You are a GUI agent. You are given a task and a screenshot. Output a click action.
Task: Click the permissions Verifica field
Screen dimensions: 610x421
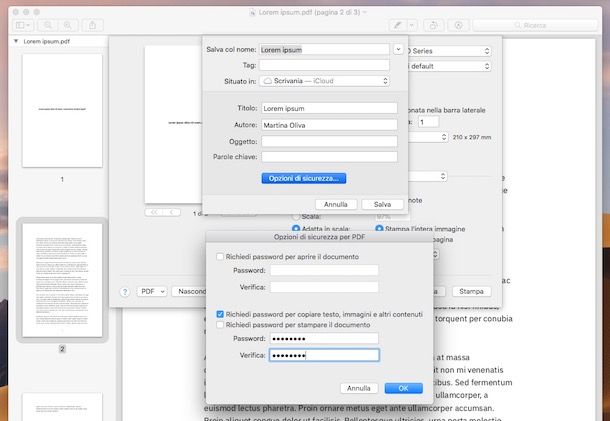[x=324, y=355]
